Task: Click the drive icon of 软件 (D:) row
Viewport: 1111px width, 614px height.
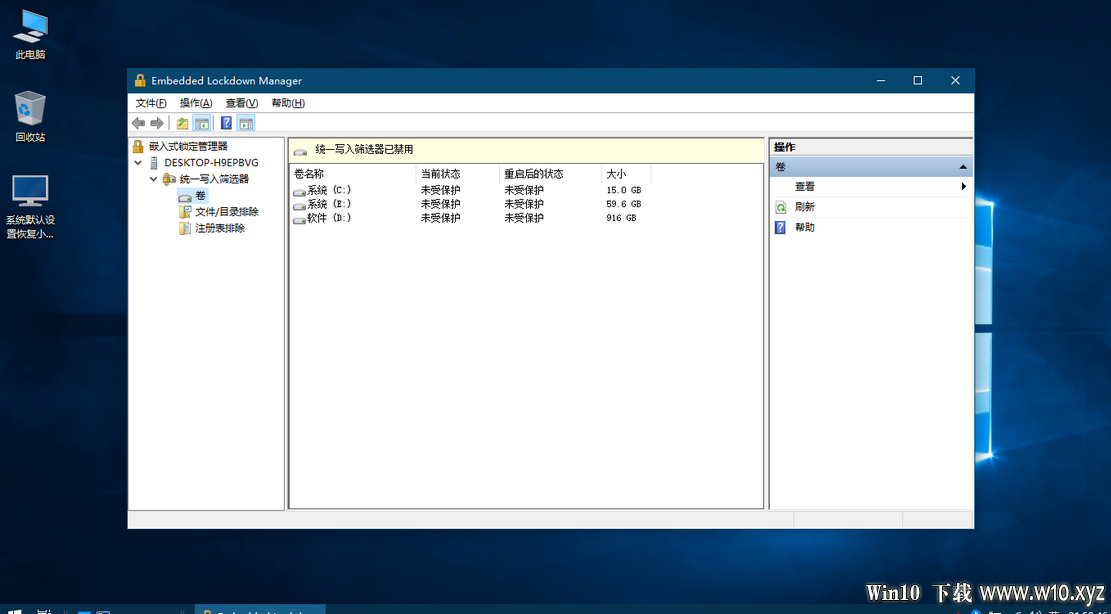Action: pyautogui.click(x=299, y=220)
